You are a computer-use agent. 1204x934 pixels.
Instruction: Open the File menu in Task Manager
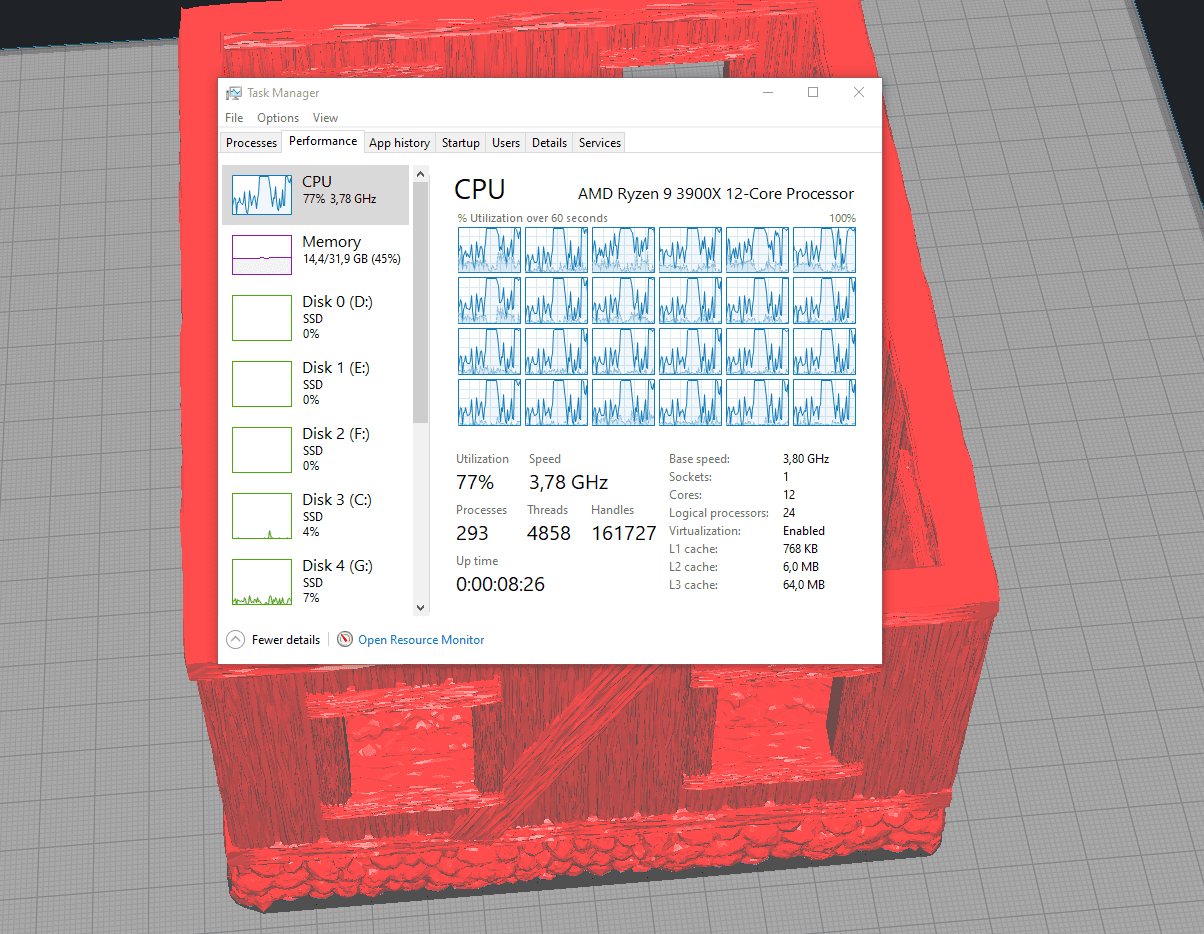[x=234, y=118]
